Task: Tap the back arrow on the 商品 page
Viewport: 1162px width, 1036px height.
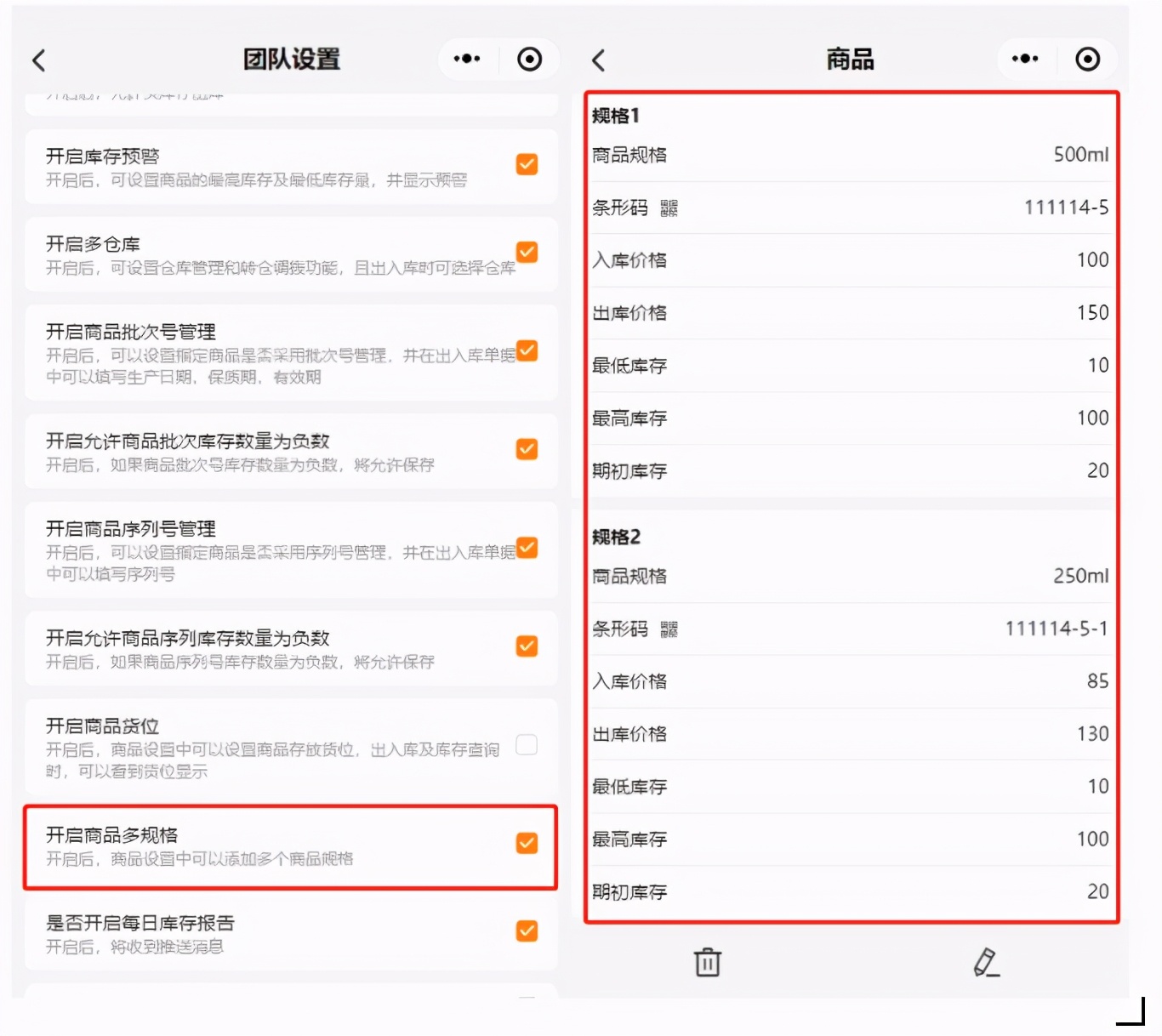Action: coord(598,60)
